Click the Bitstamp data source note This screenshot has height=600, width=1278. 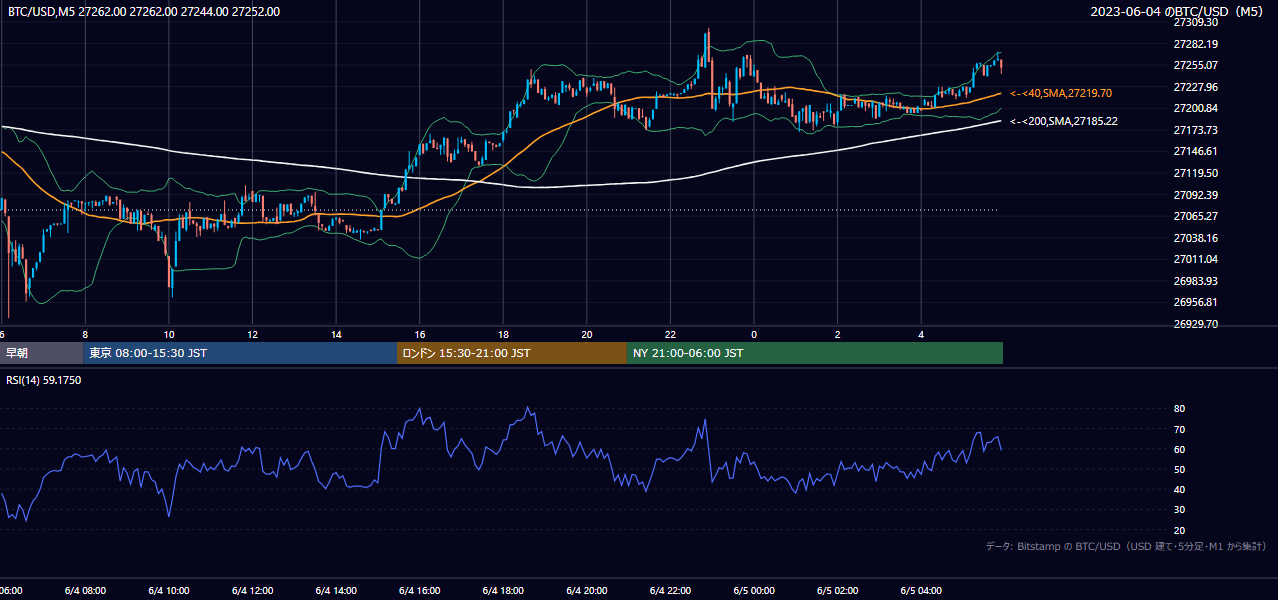pos(1126,547)
